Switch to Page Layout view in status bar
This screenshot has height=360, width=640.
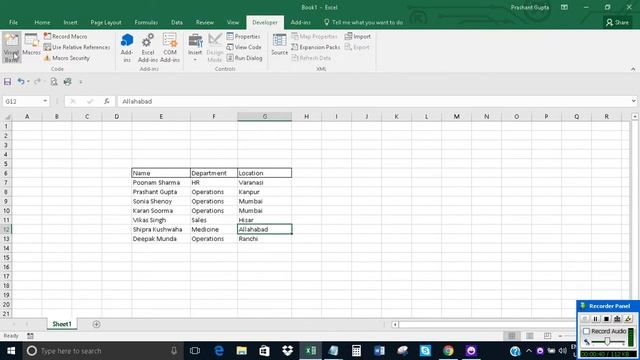(530, 336)
